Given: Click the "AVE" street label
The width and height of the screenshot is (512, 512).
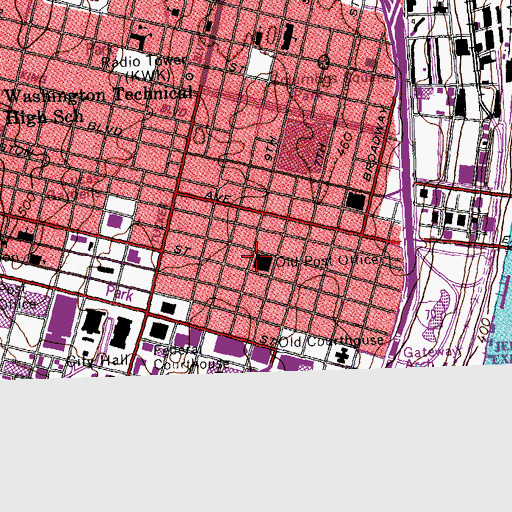Looking at the screenshot, I should tap(218, 197).
